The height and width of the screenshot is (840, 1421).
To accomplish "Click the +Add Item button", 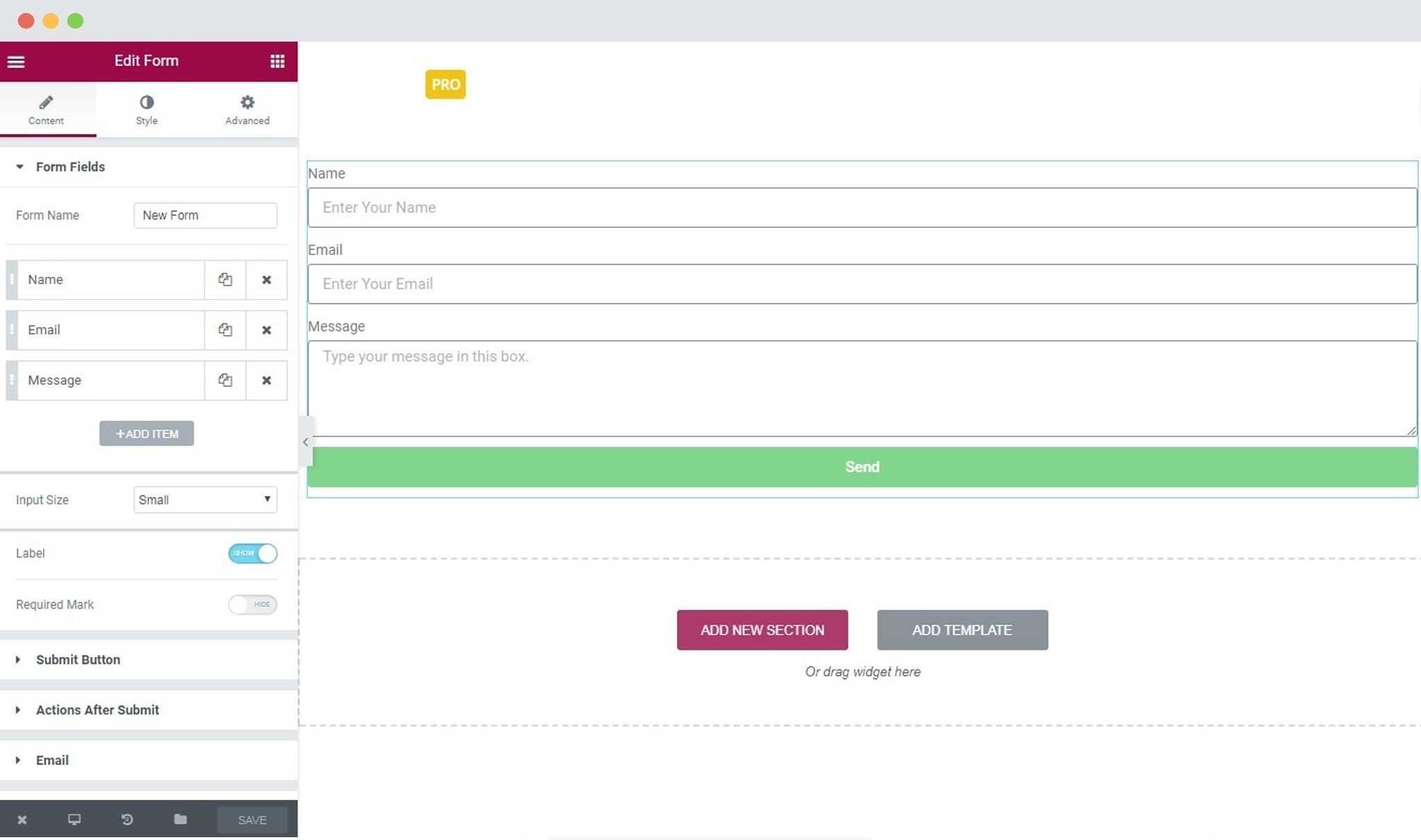I will coord(146,434).
